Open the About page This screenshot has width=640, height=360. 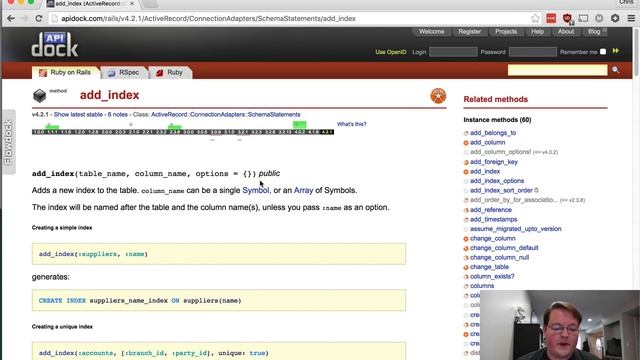pyautogui.click(x=566, y=31)
